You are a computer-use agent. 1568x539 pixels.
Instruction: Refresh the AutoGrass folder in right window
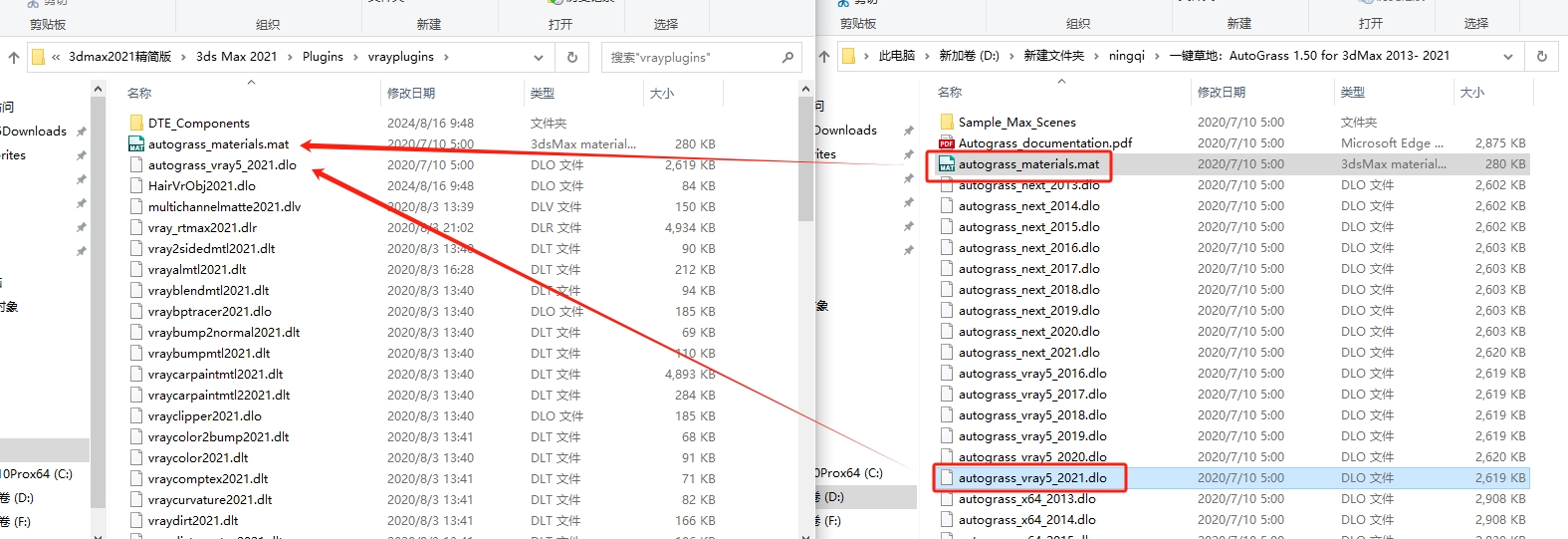(1541, 57)
